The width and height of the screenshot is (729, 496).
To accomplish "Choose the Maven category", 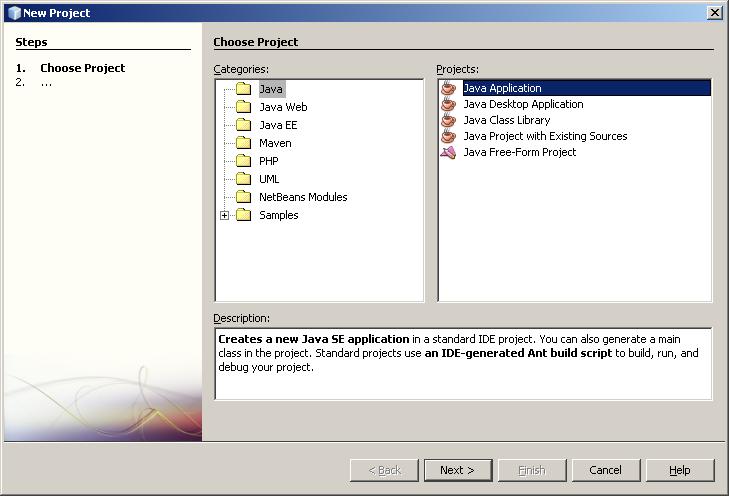I will point(275,143).
